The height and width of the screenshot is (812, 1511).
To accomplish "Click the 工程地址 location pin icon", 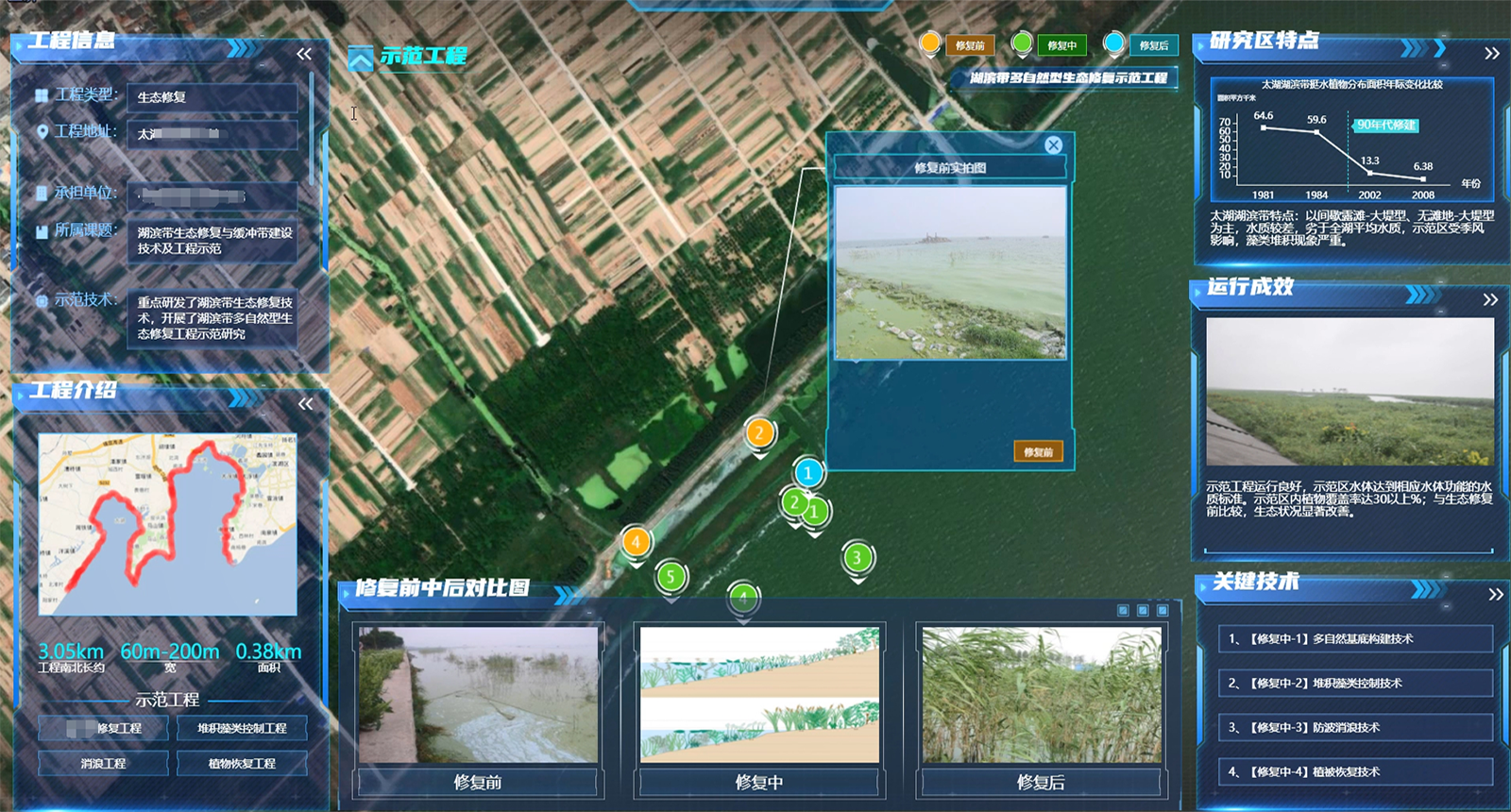I will 42,132.
